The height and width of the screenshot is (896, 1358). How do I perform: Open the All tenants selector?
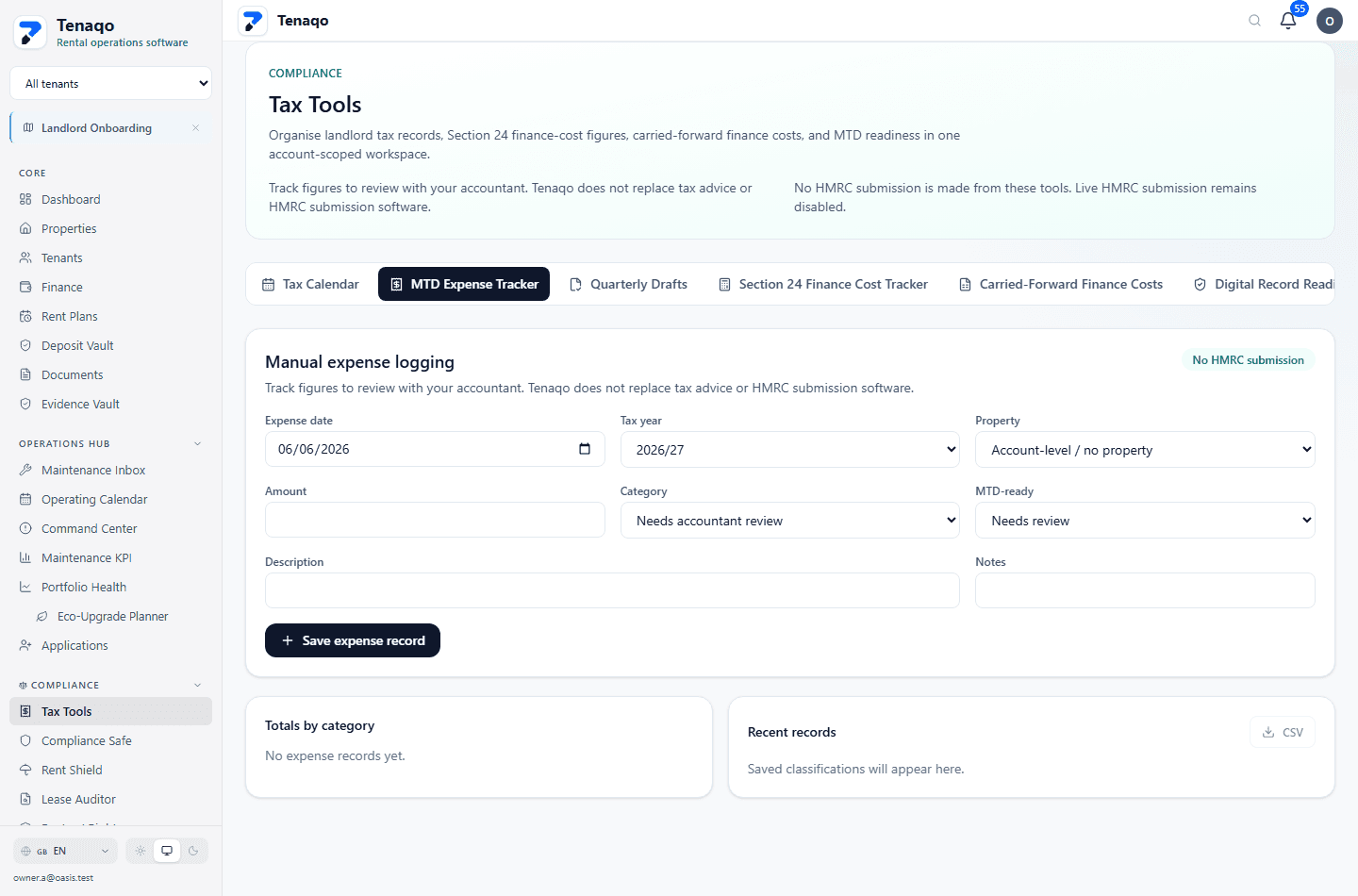click(111, 84)
